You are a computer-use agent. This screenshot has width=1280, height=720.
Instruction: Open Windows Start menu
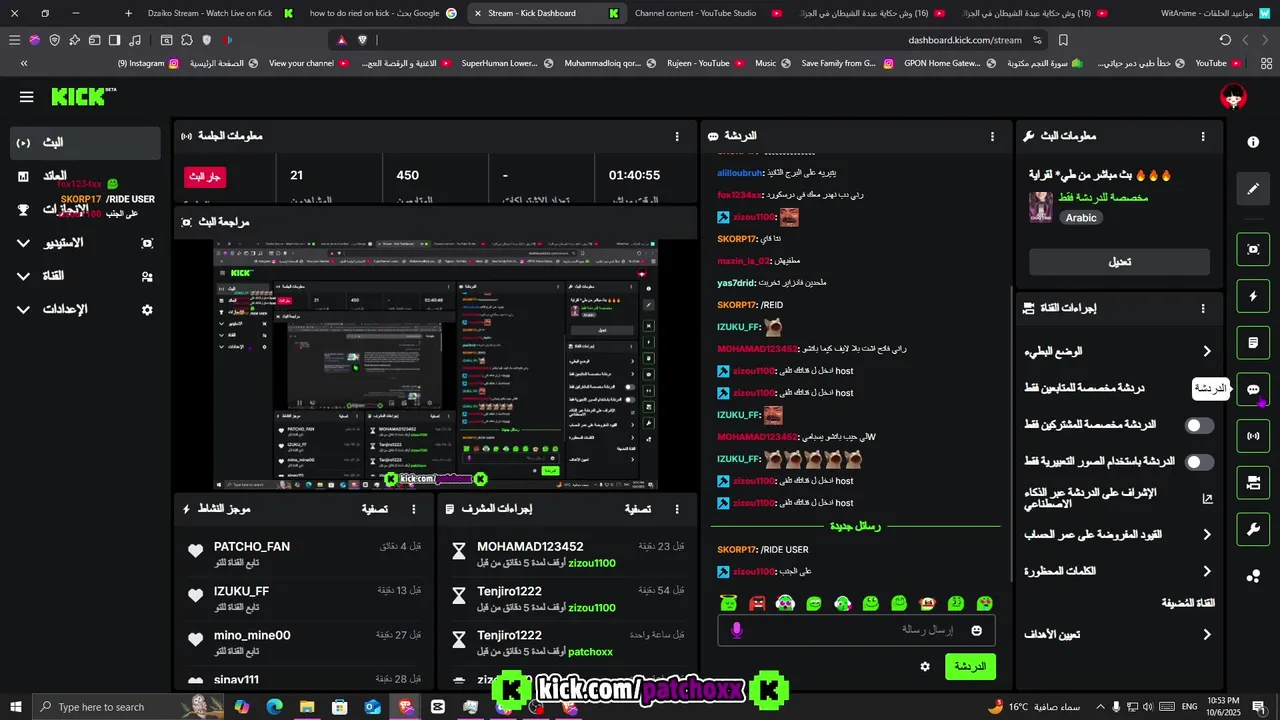coord(15,707)
